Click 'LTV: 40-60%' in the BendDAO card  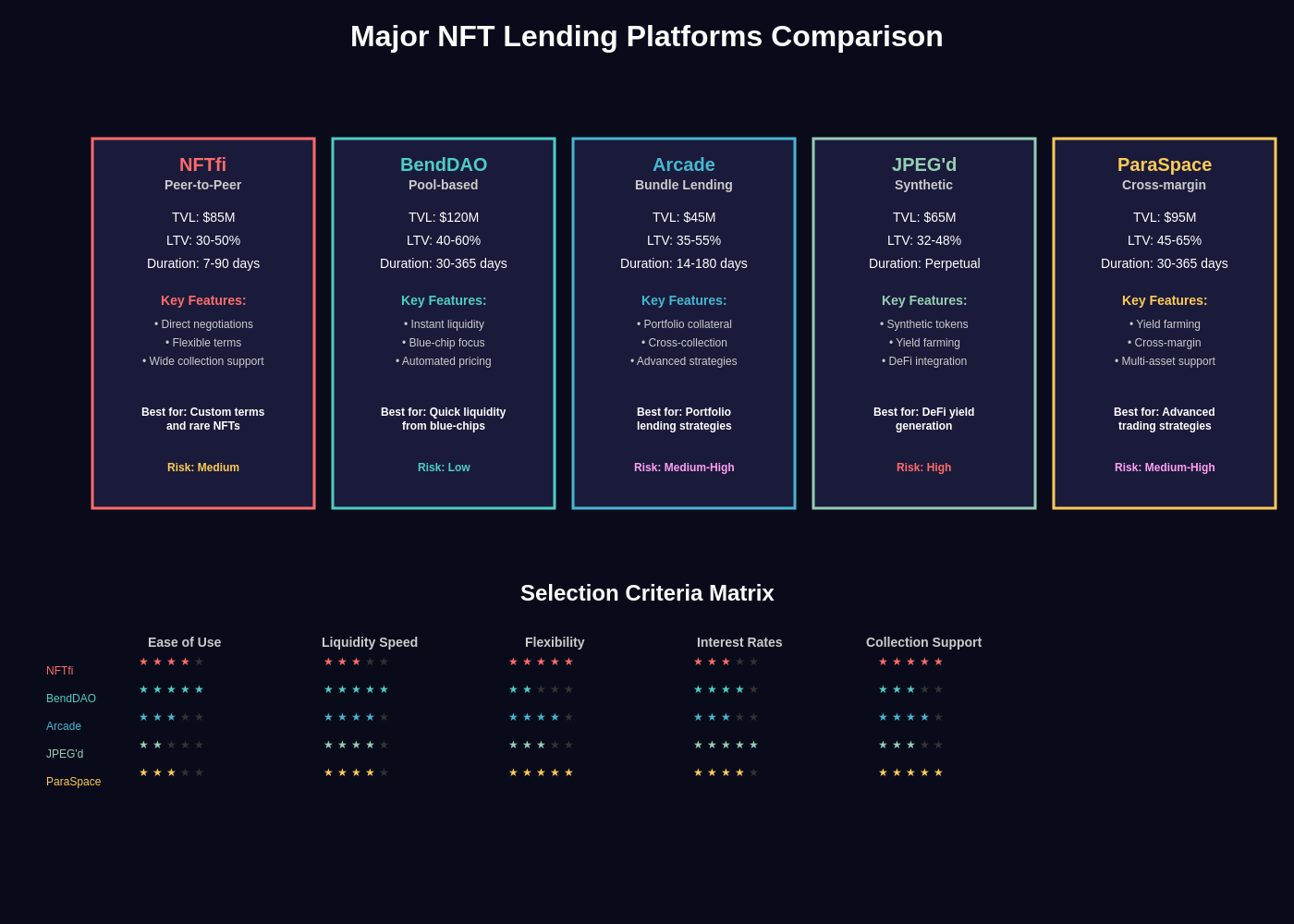444,240
